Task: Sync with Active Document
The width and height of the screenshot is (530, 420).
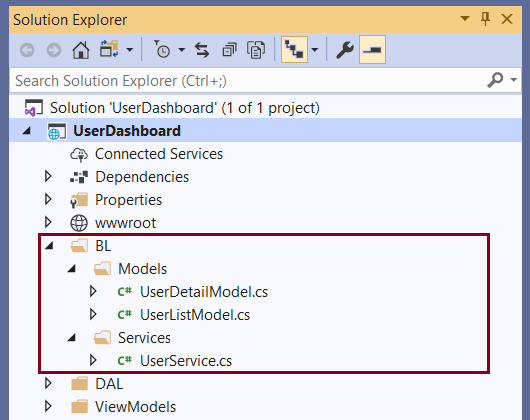Action: pyautogui.click(x=202, y=50)
